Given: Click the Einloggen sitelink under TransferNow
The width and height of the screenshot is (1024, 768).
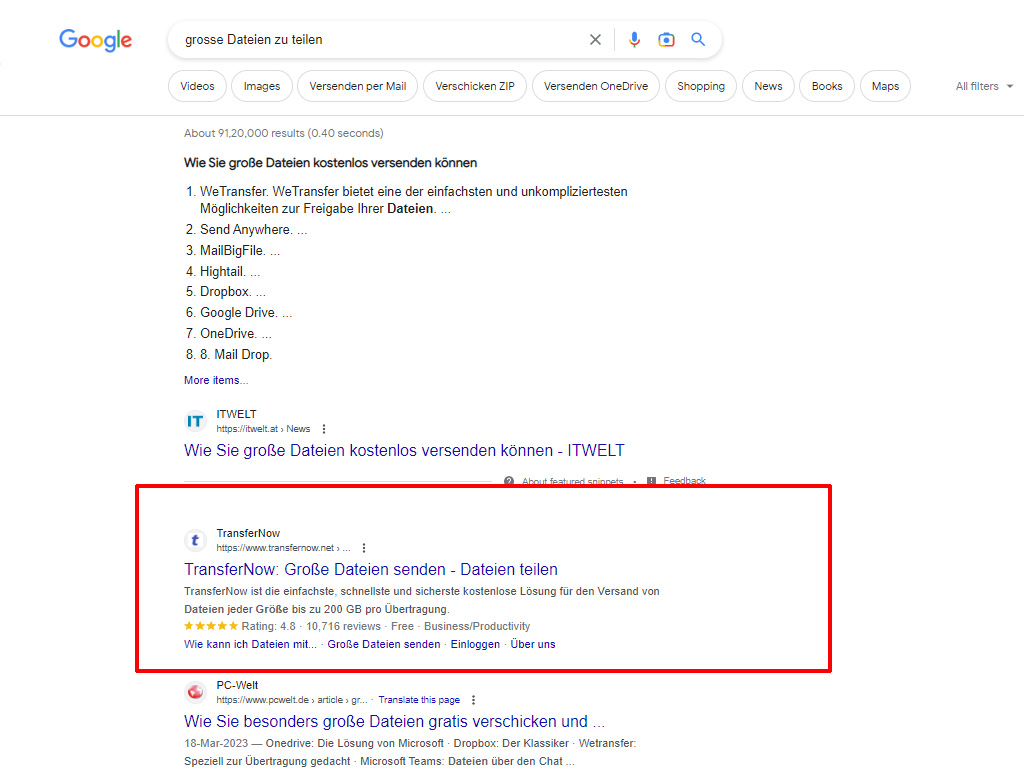Looking at the screenshot, I should 475,644.
